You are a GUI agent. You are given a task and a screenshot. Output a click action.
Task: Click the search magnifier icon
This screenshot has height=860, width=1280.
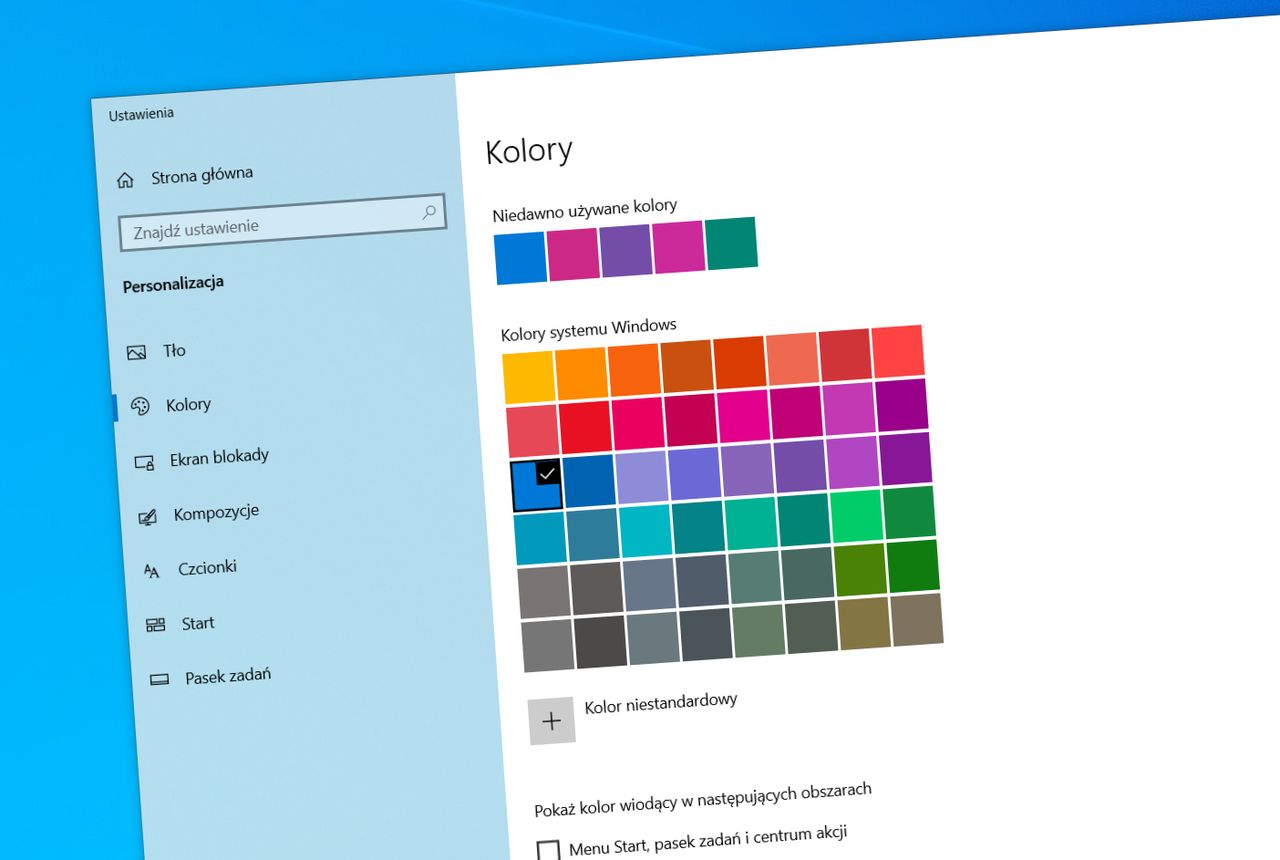coord(430,212)
